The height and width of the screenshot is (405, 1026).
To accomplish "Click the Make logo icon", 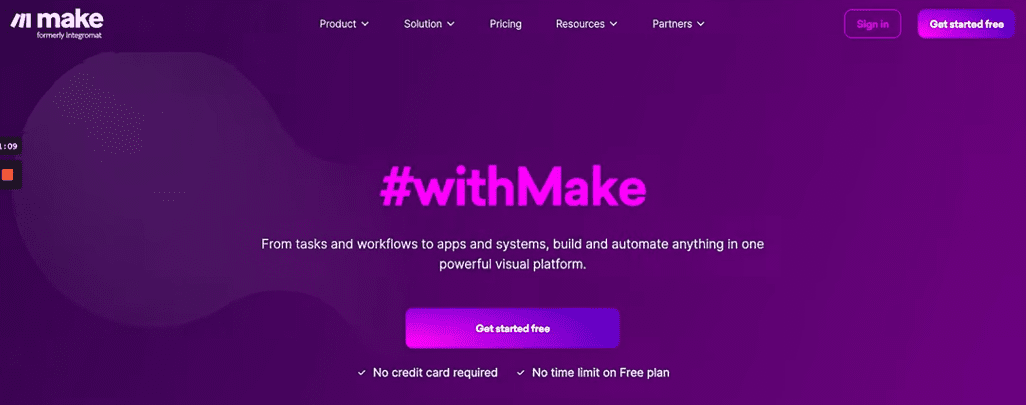I will coord(21,21).
